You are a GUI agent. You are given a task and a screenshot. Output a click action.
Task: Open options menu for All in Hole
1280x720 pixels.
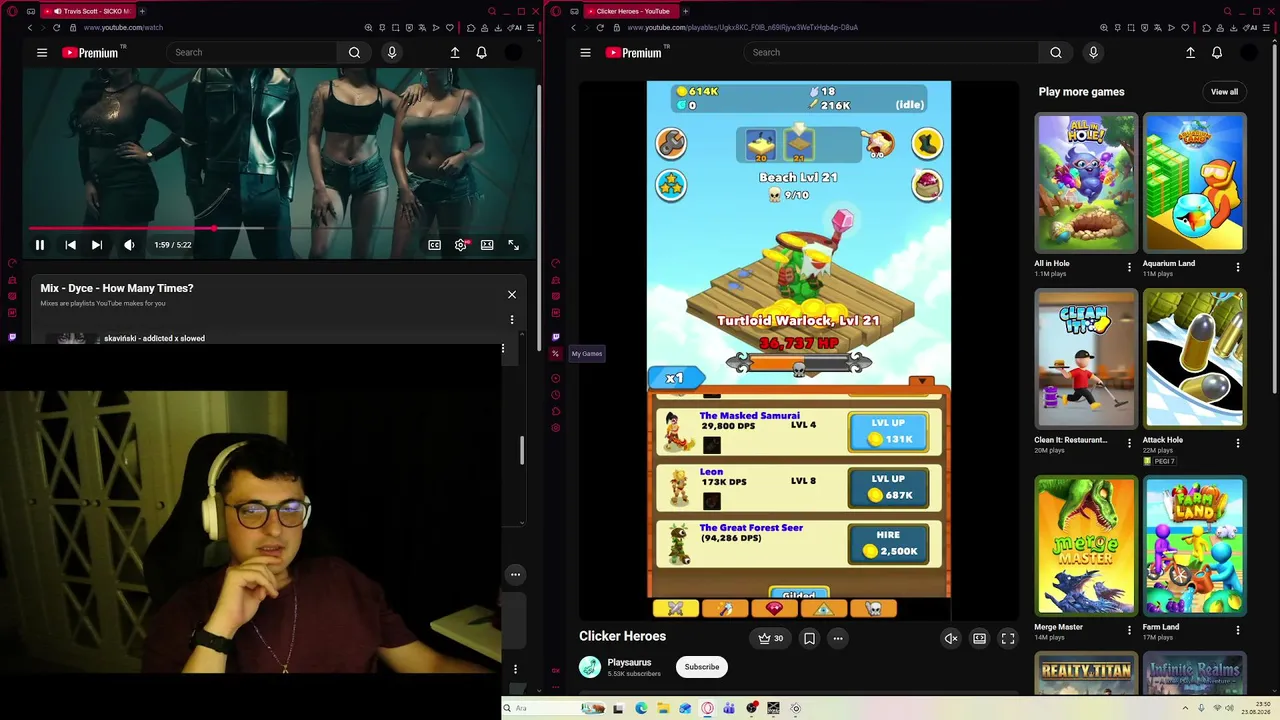click(1129, 268)
